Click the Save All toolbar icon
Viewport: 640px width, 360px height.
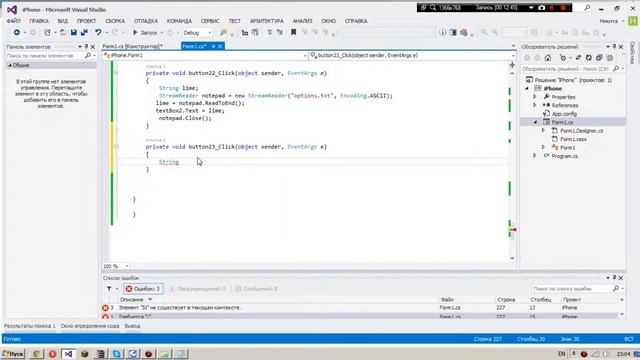(84, 32)
